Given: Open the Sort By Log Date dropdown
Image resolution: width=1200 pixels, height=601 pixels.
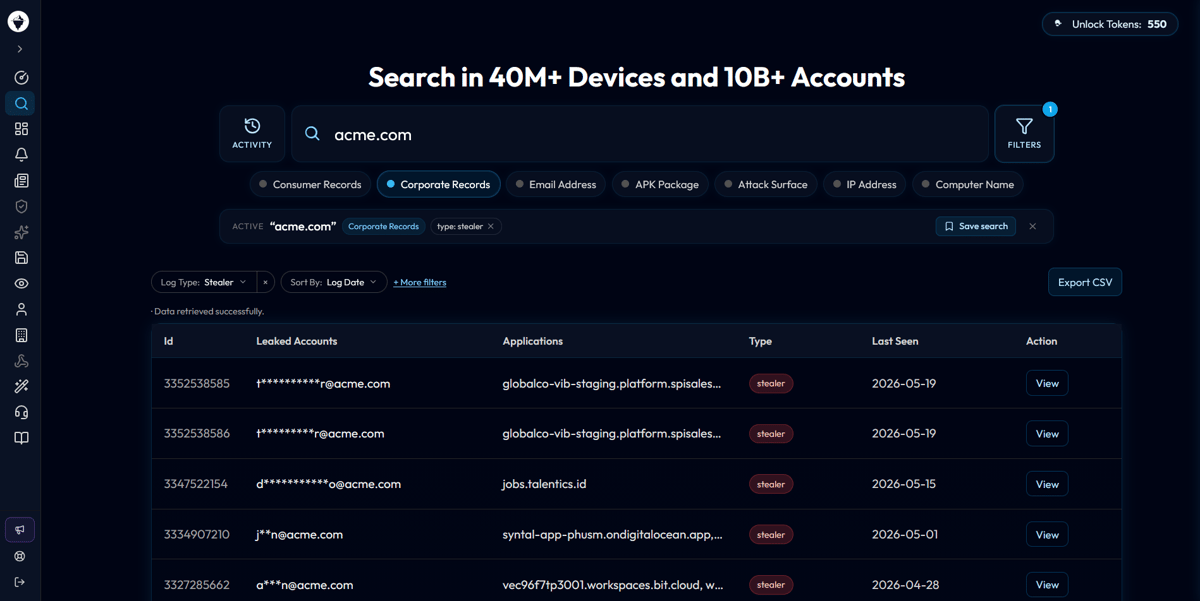Looking at the screenshot, I should coord(334,282).
